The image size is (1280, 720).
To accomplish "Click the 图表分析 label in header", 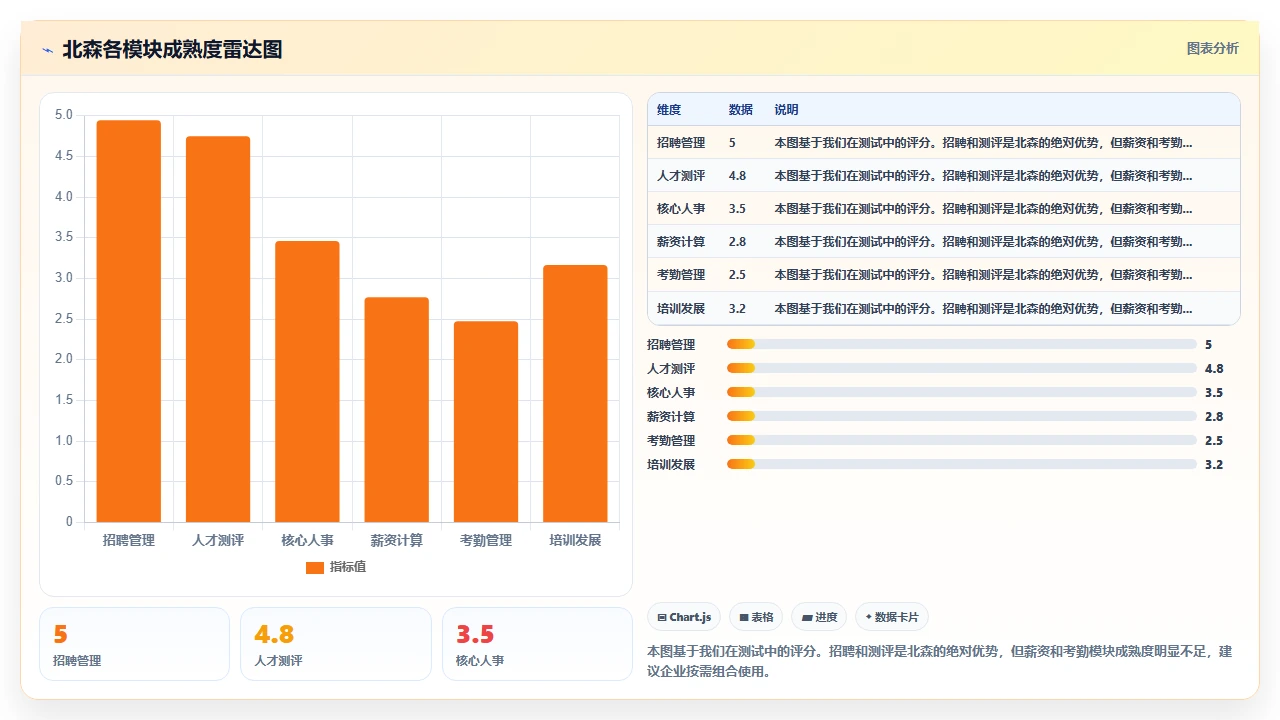I will (1212, 48).
